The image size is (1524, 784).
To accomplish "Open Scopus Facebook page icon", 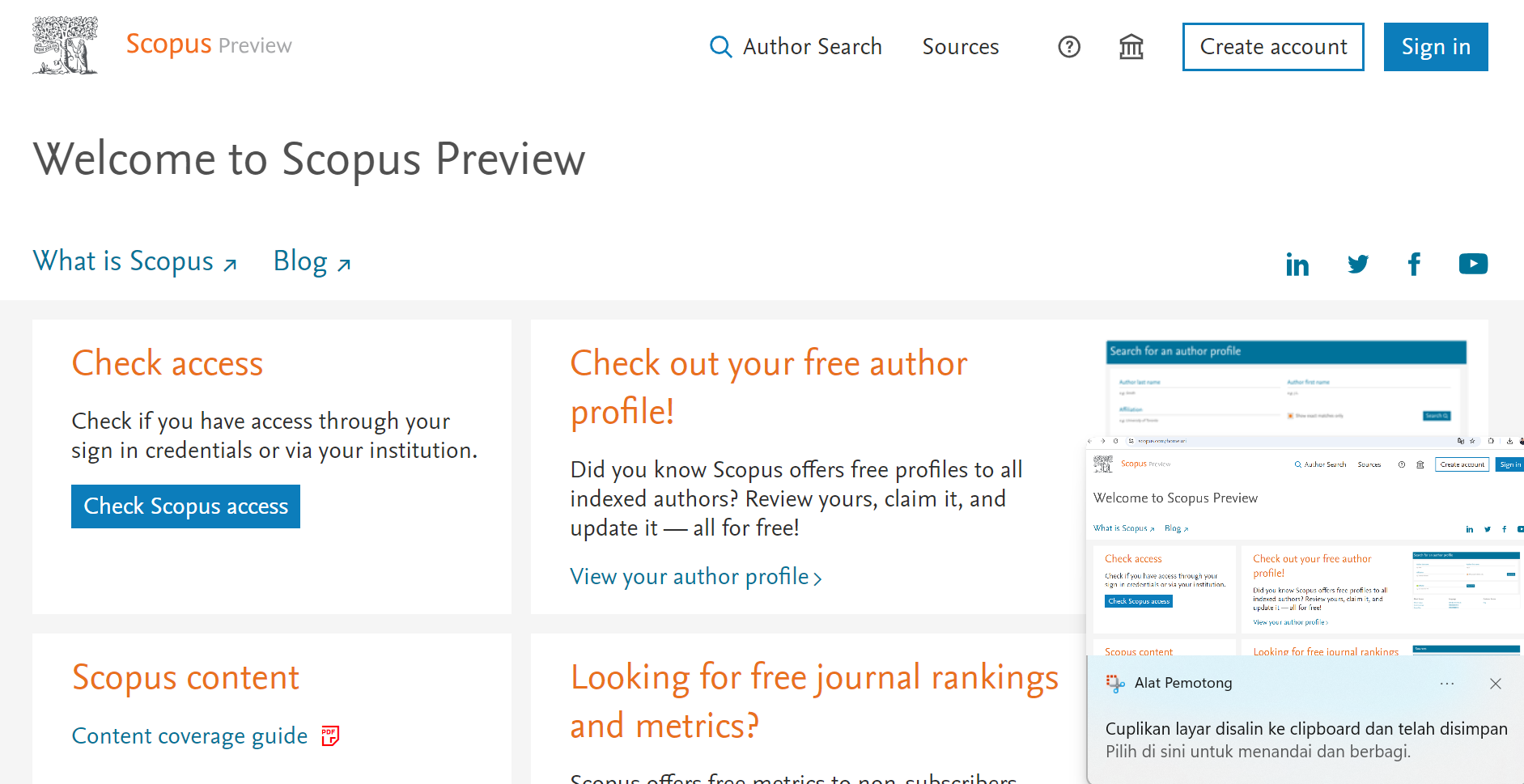I will (x=1414, y=265).
